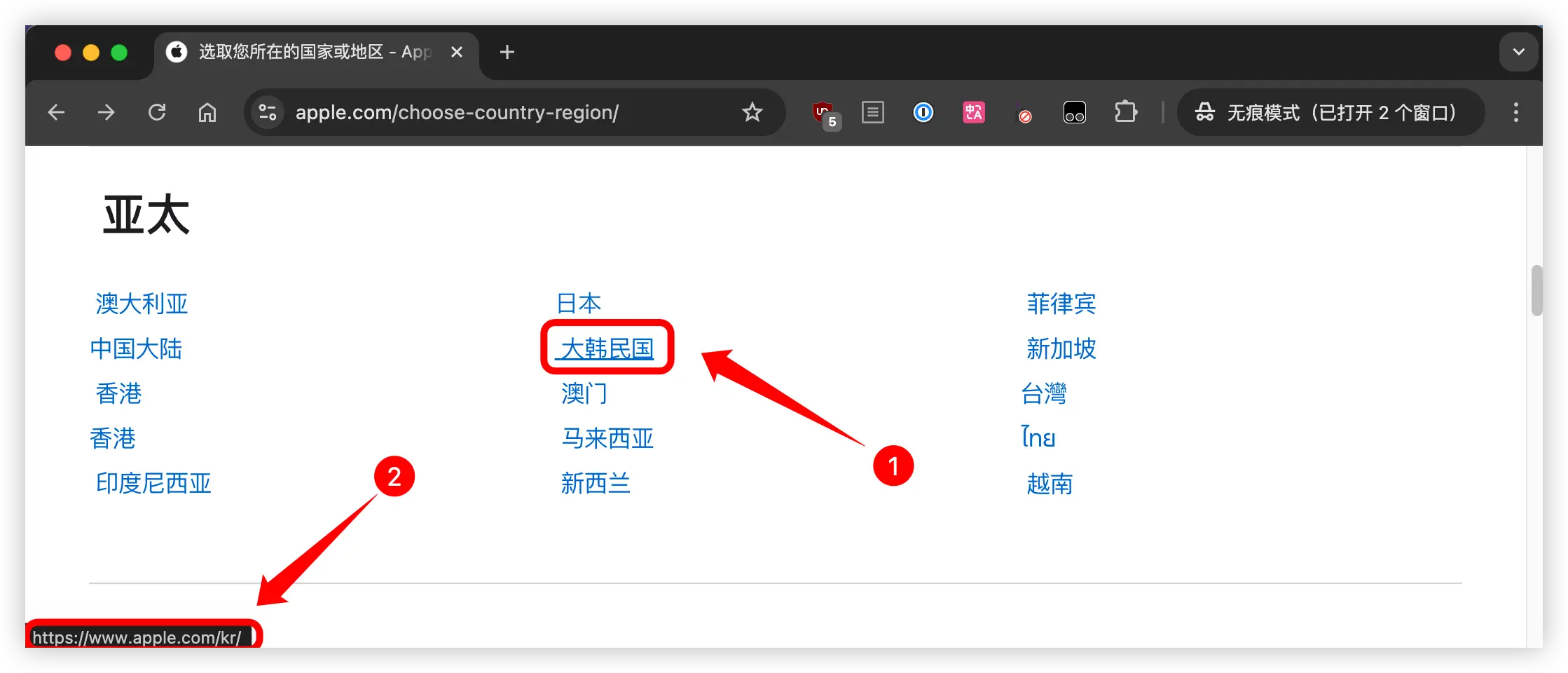Open the 1Password extension icon

click(x=923, y=112)
